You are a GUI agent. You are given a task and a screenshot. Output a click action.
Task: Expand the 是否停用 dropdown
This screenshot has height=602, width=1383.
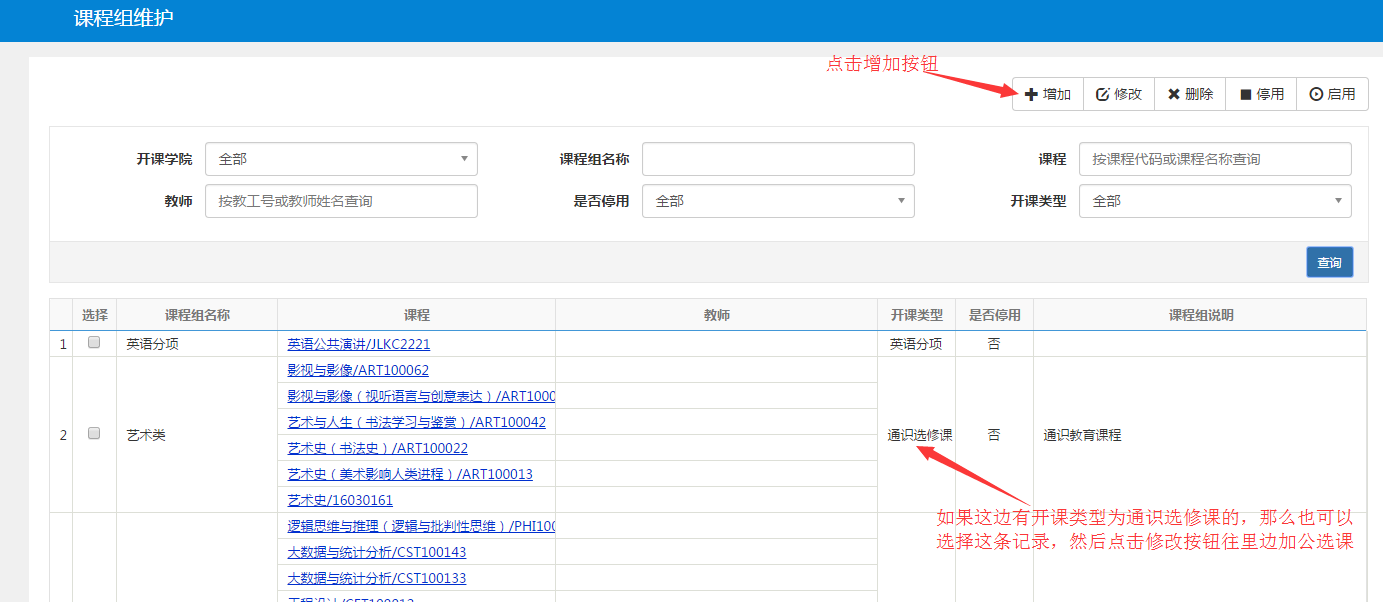click(778, 201)
